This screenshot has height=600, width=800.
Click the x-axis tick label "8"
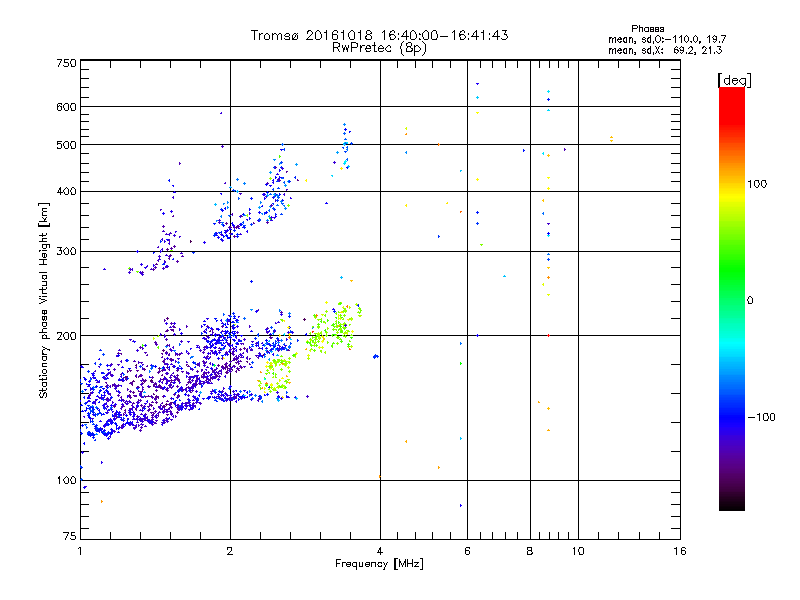[530, 551]
